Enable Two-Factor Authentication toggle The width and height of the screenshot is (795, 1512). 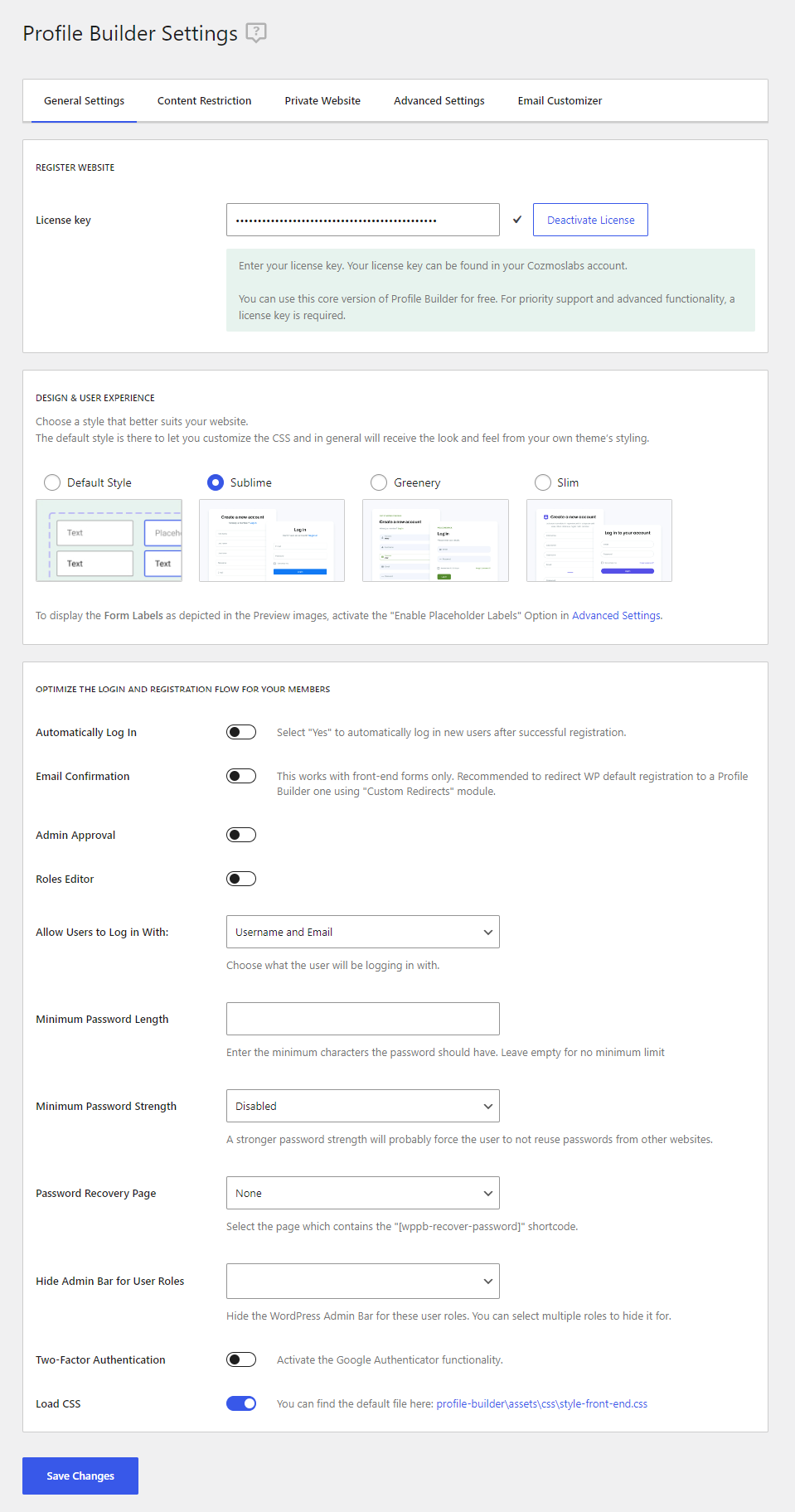click(241, 1359)
